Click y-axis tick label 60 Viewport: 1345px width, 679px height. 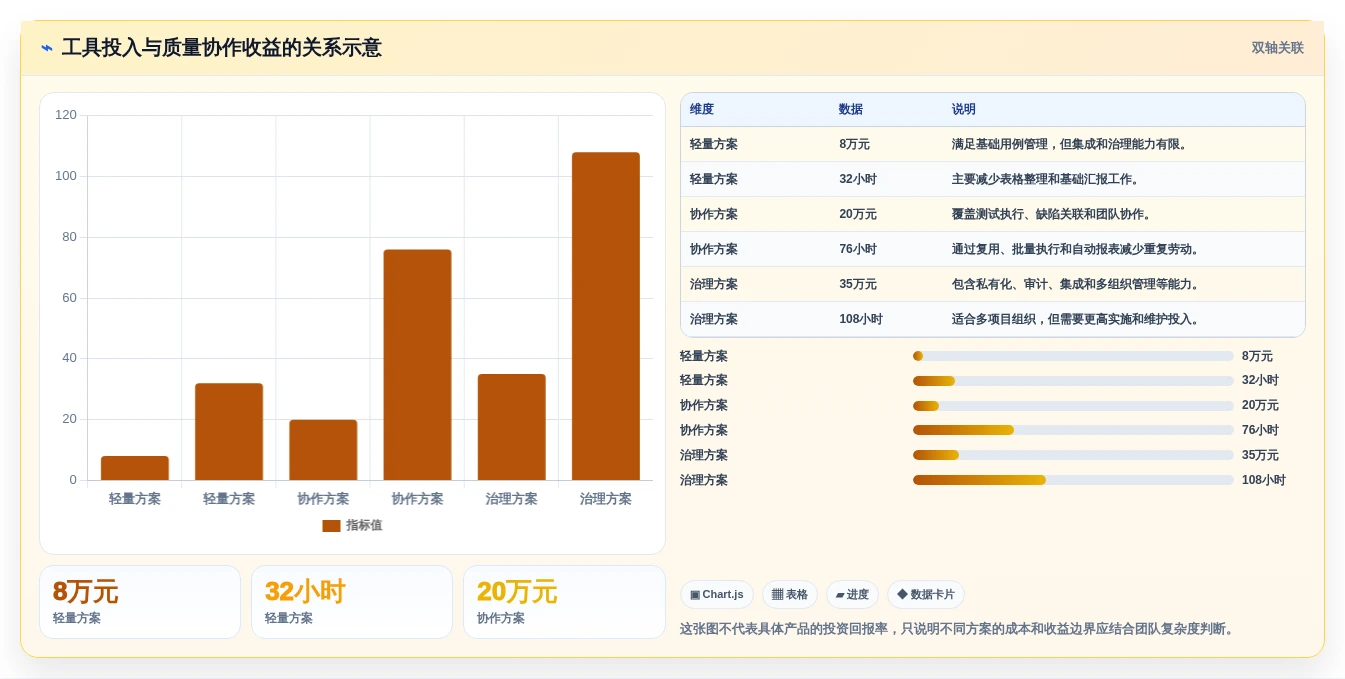tap(69, 298)
